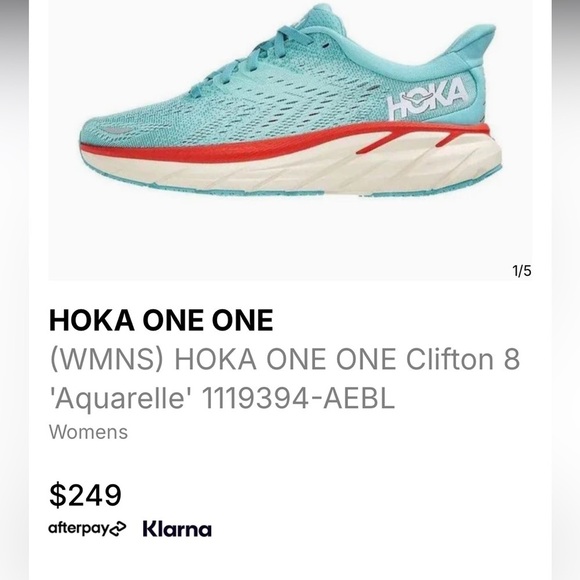580x580 pixels.
Task: Click the blurred gray right margin
Action: (566, 290)
